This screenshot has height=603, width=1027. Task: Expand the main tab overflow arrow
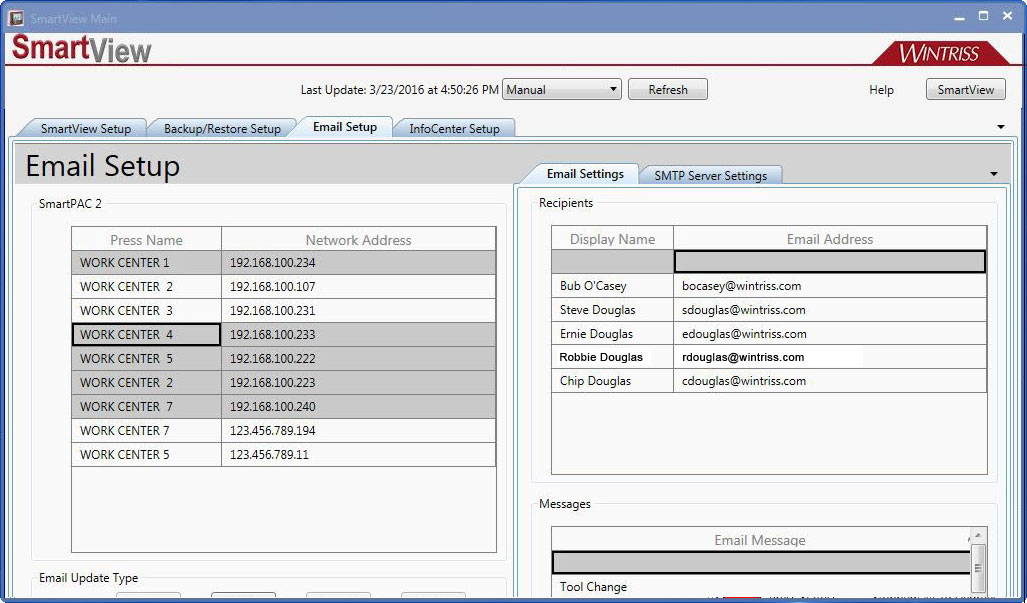(1001, 127)
